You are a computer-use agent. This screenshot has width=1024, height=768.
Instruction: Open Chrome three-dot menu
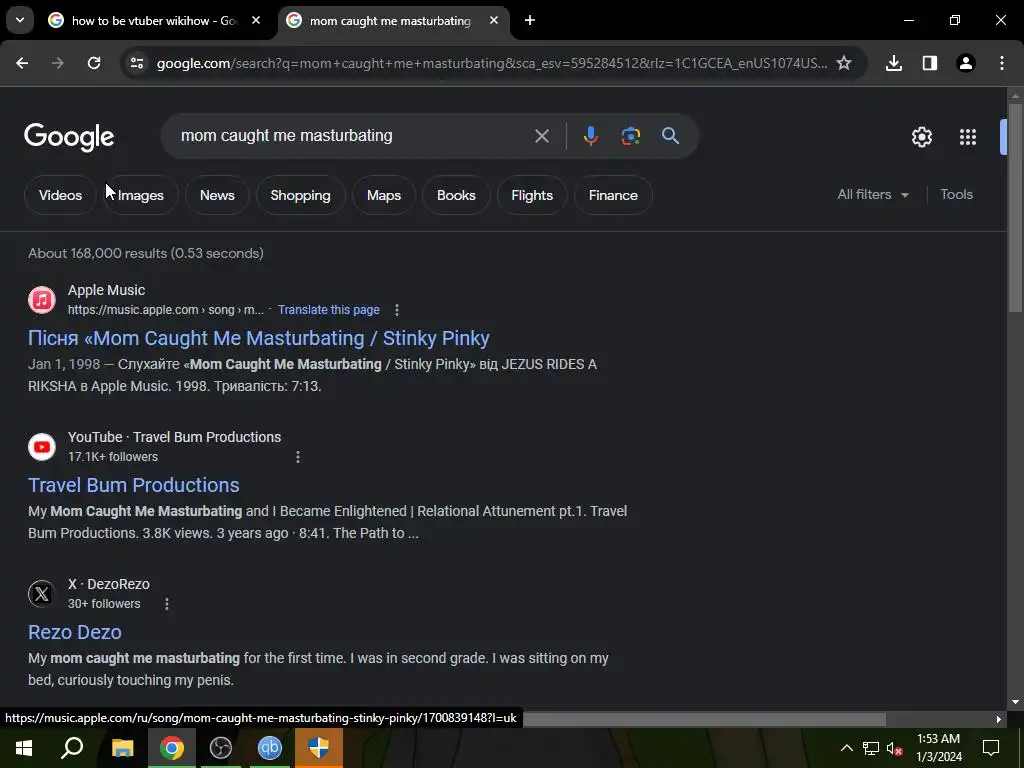point(1002,63)
